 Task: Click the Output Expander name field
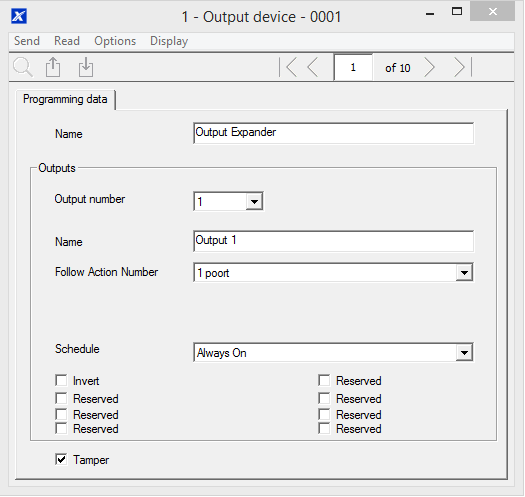pos(333,133)
